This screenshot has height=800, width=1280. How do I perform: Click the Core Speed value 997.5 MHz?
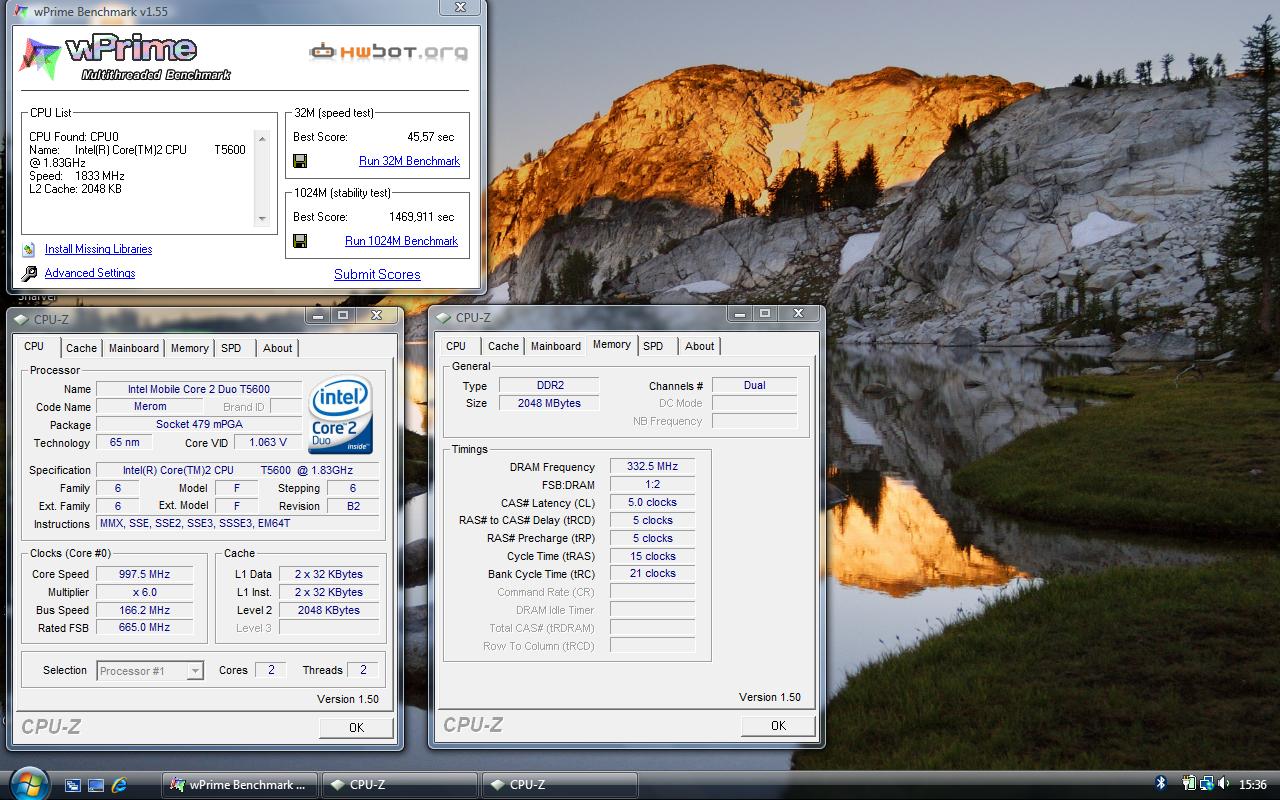145,574
